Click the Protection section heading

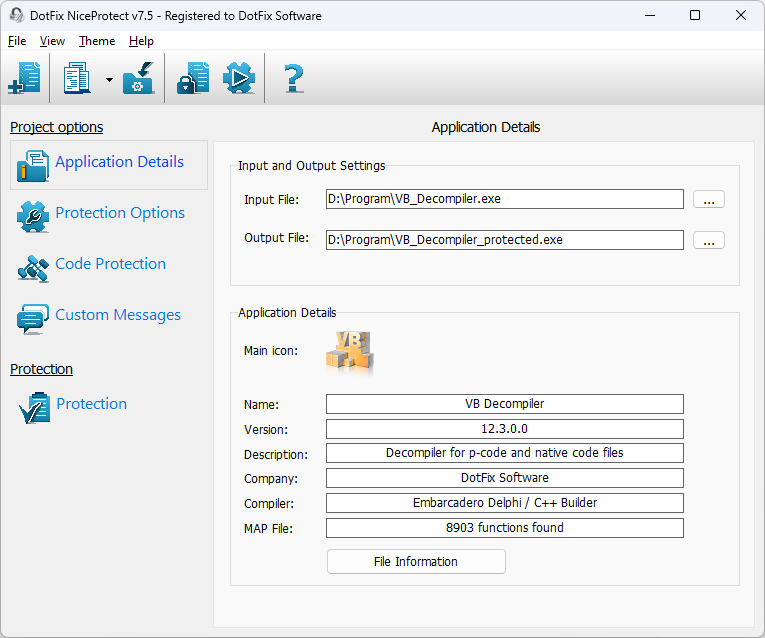click(41, 369)
